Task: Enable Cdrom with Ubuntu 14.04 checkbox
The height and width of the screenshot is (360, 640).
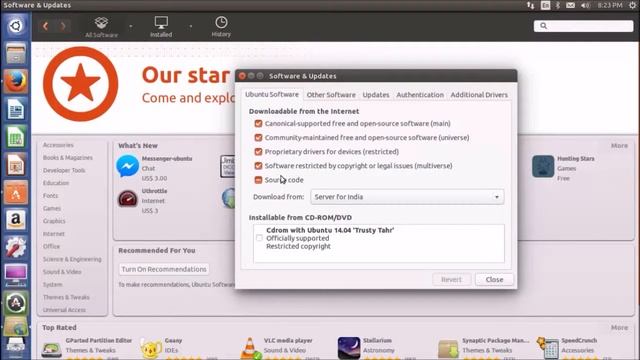Action: pos(259,238)
